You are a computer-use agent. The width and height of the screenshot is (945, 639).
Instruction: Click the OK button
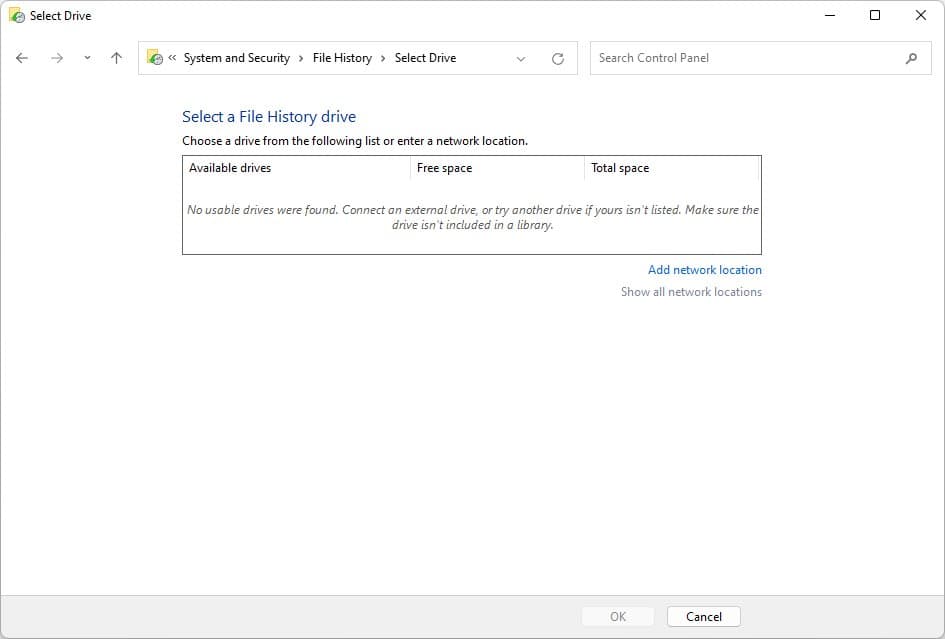click(618, 617)
